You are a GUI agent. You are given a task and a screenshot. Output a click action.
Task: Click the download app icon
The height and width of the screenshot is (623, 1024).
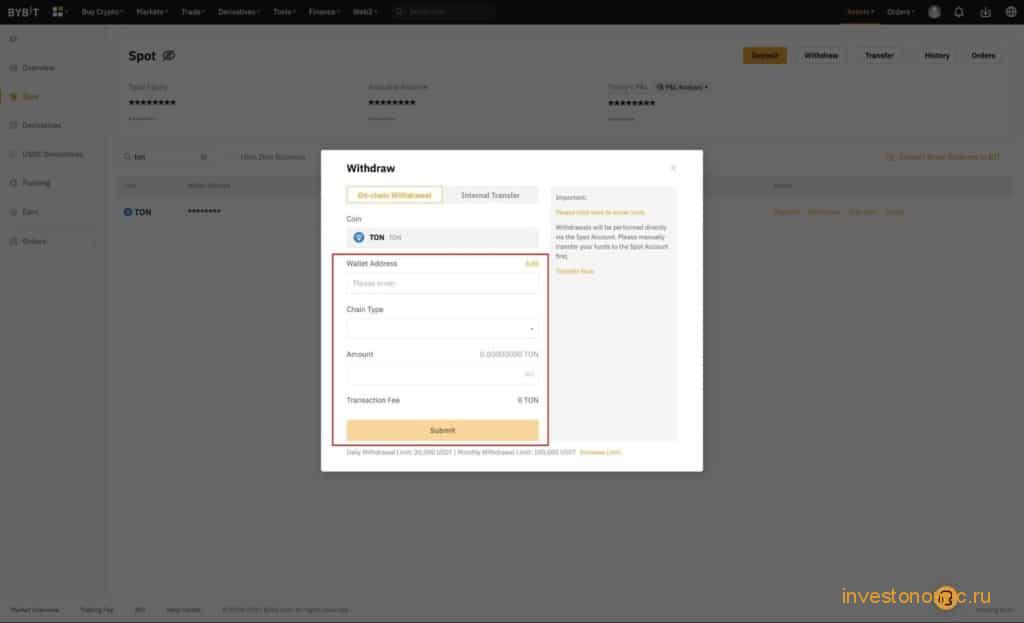coord(985,12)
